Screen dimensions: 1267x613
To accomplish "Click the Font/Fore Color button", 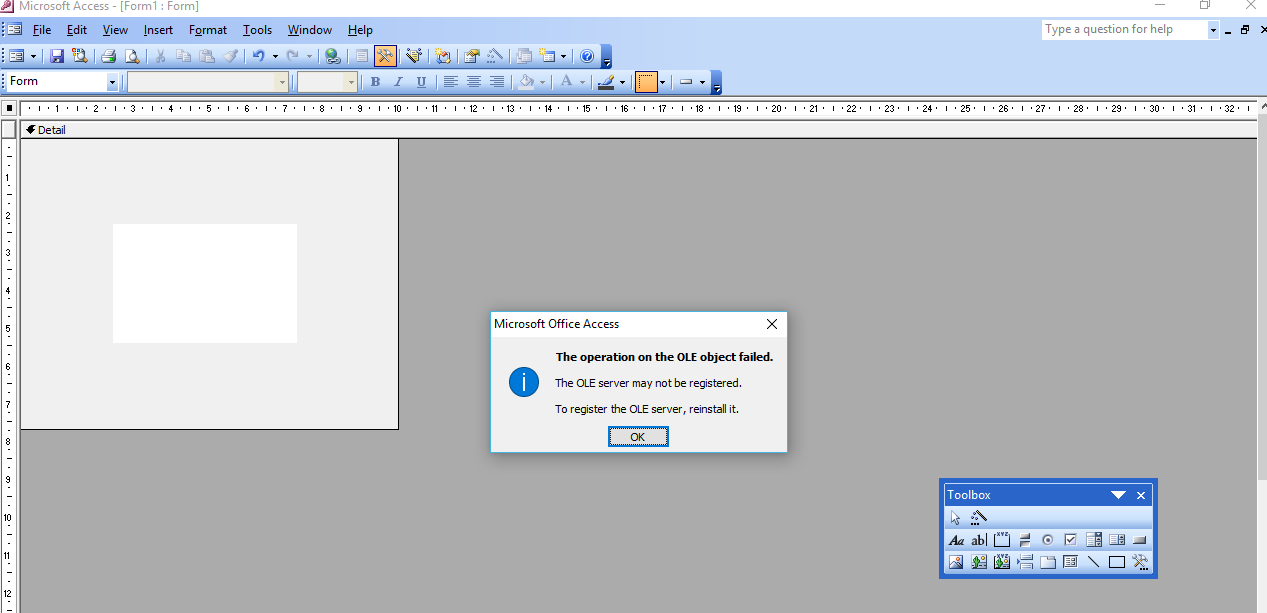I will click(x=566, y=82).
